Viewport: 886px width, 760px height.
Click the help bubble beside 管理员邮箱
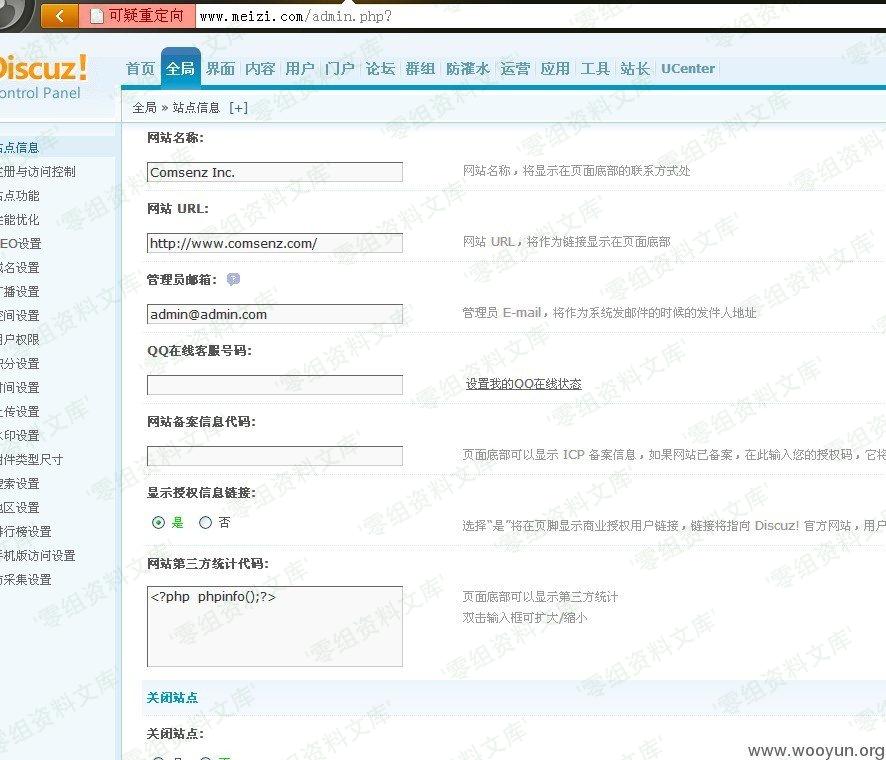[233, 280]
